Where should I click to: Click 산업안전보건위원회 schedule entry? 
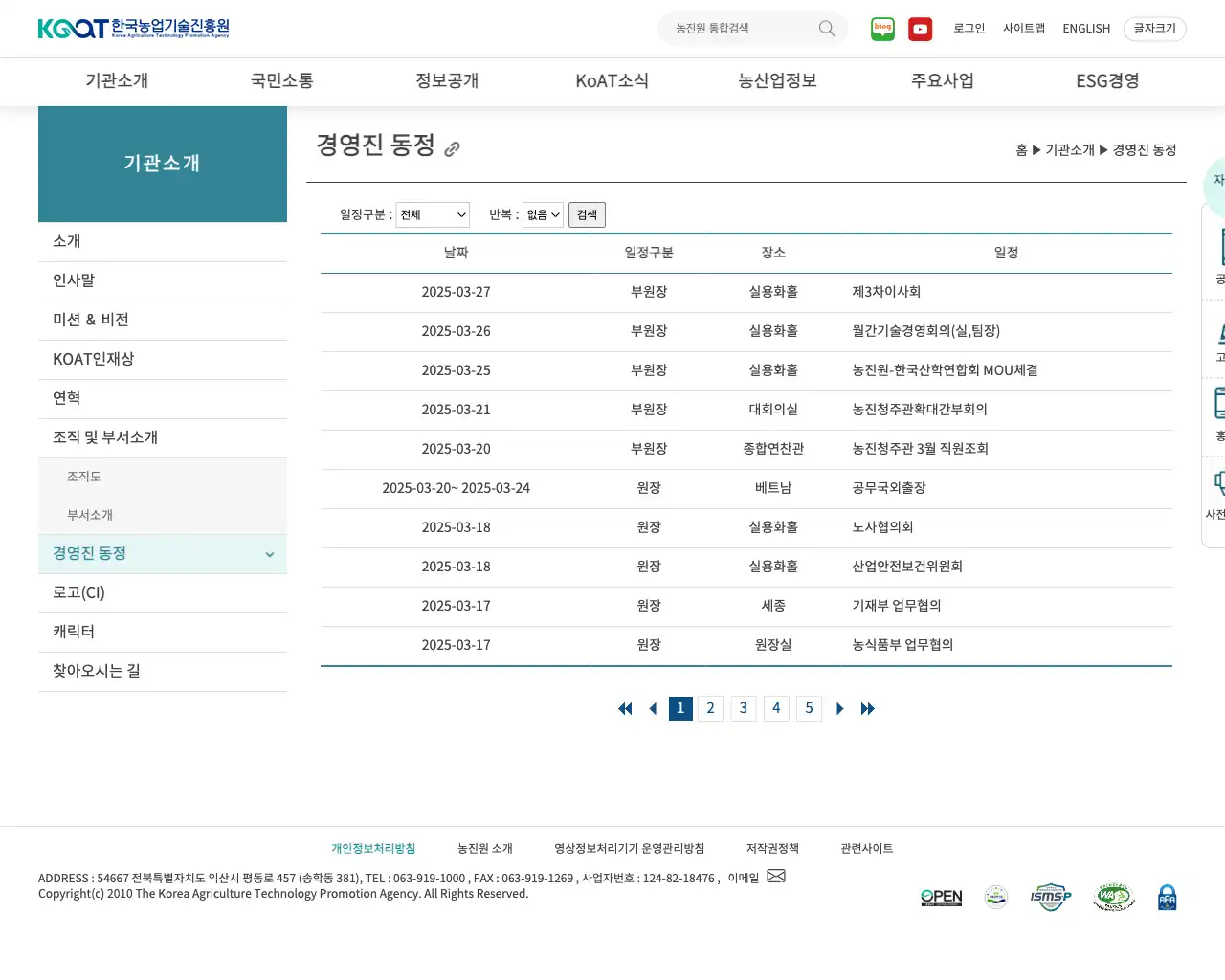pos(907,567)
